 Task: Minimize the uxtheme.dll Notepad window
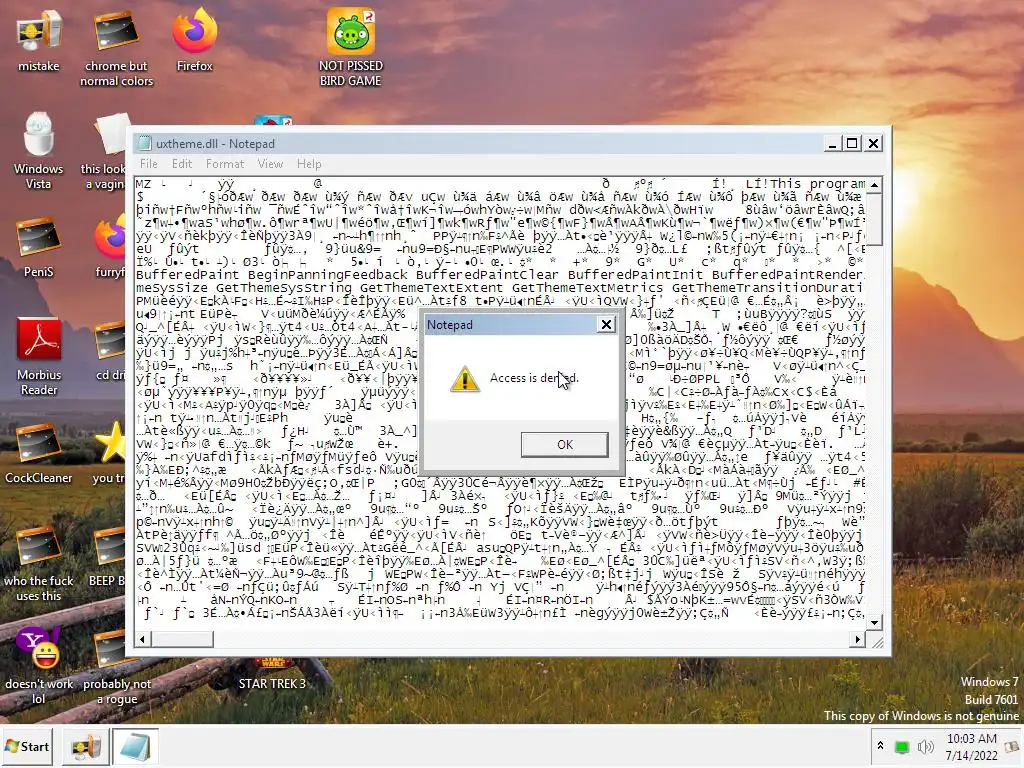click(x=831, y=143)
